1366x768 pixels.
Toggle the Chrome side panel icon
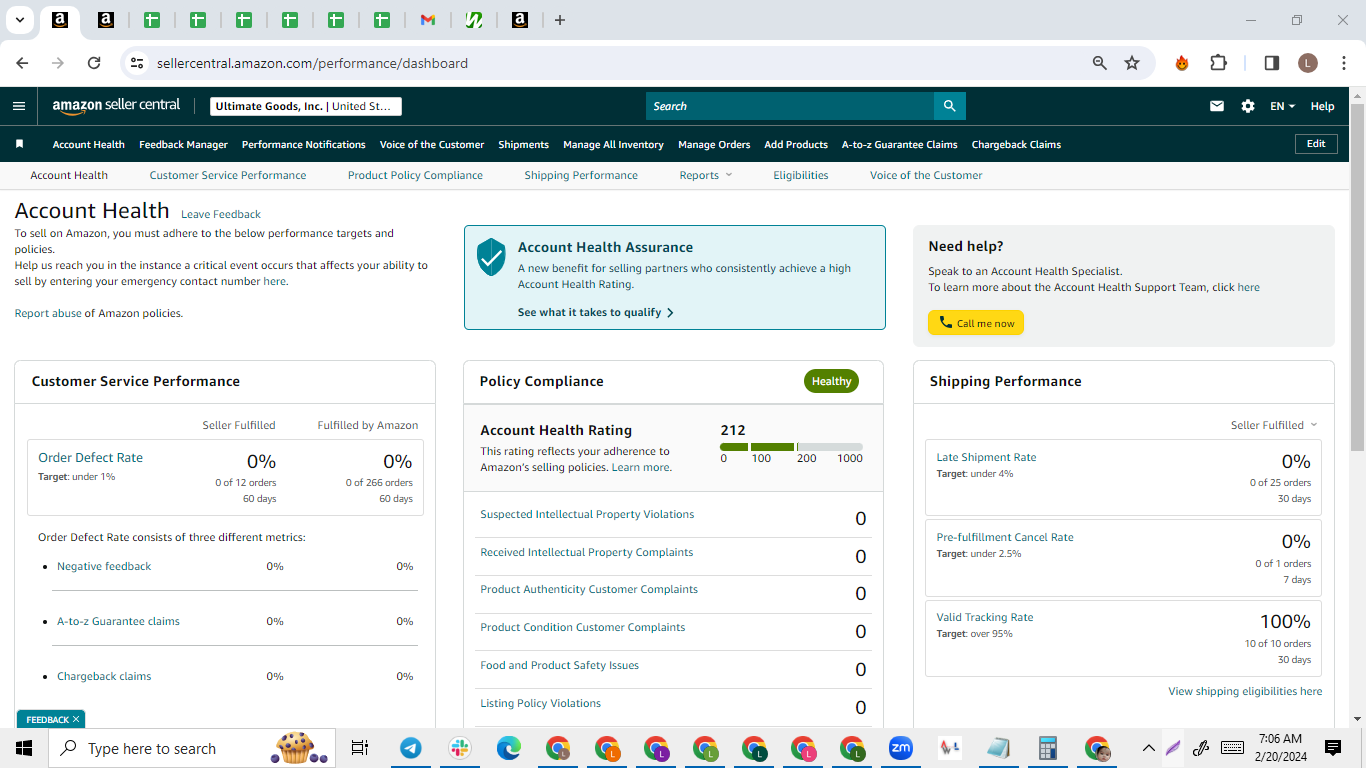point(1272,63)
